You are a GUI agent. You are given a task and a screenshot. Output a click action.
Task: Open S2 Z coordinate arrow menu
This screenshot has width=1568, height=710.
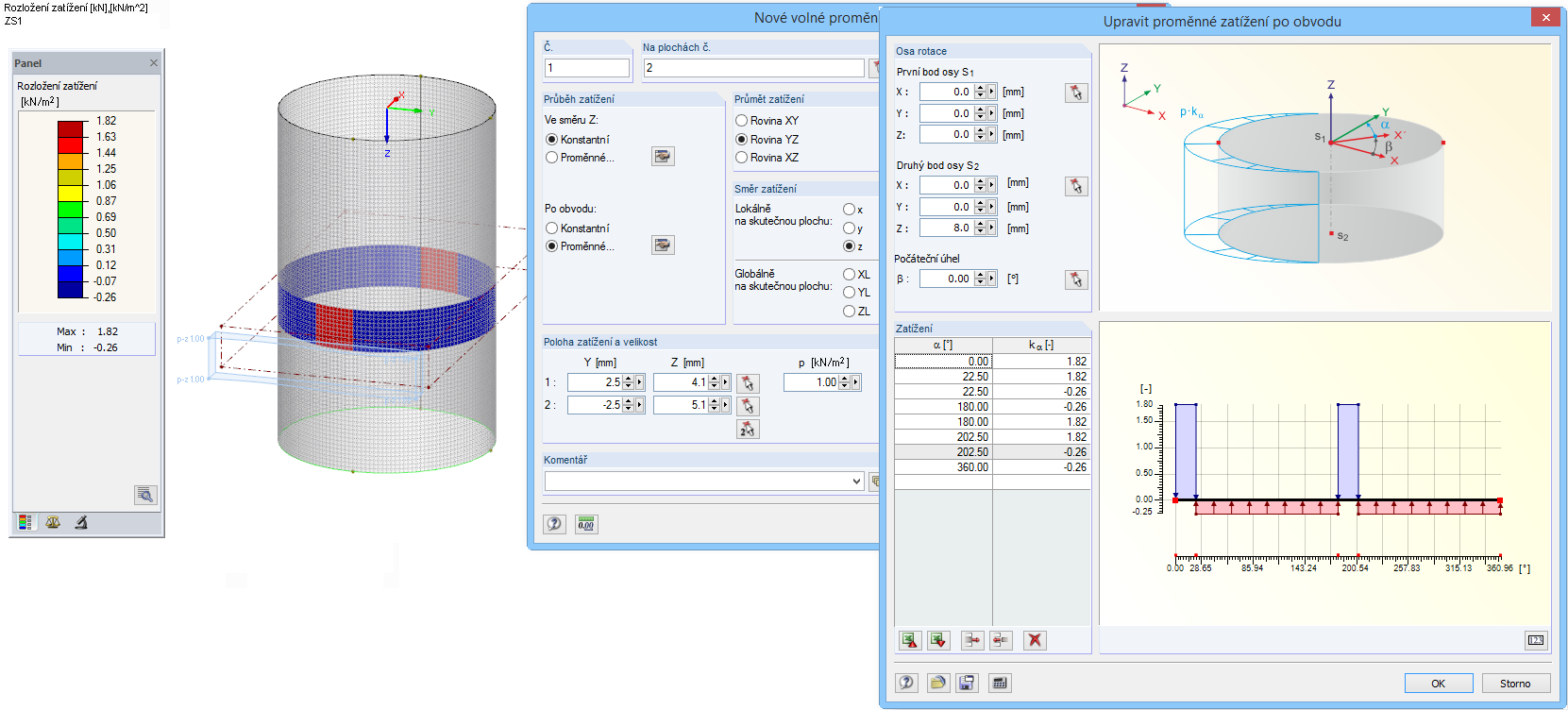click(991, 228)
